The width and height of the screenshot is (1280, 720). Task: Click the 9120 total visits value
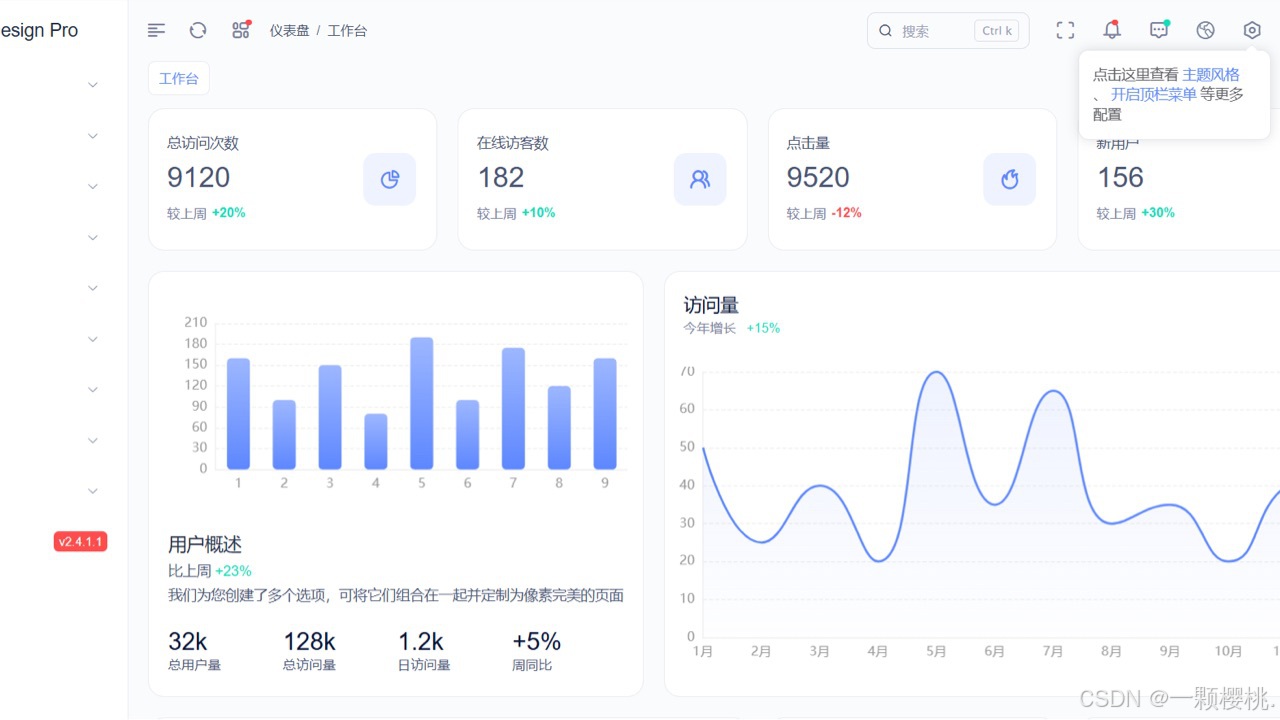tap(199, 178)
